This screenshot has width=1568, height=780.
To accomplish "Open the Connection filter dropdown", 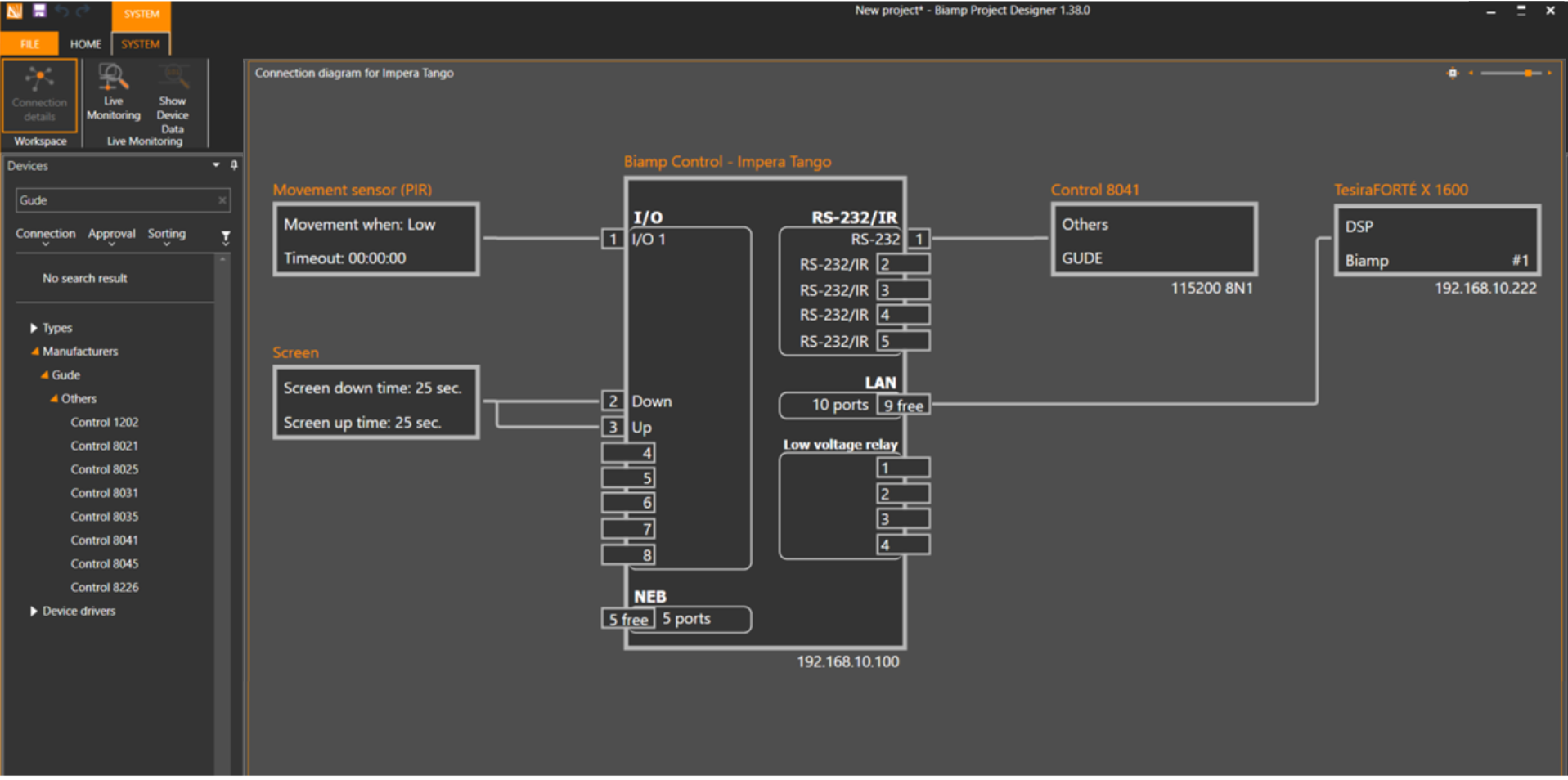I will point(45,236).
